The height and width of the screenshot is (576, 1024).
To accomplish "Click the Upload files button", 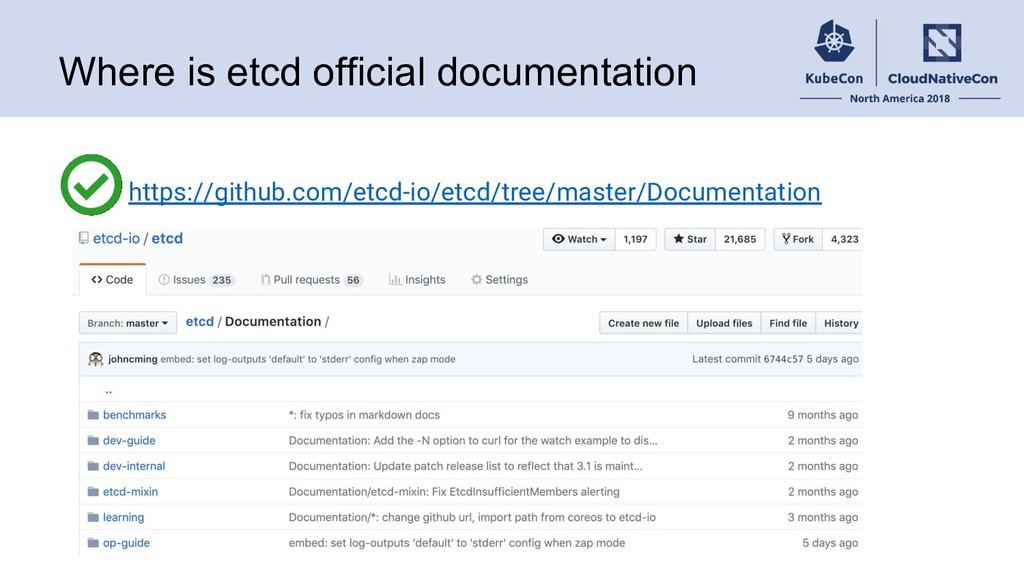I will [724, 323].
